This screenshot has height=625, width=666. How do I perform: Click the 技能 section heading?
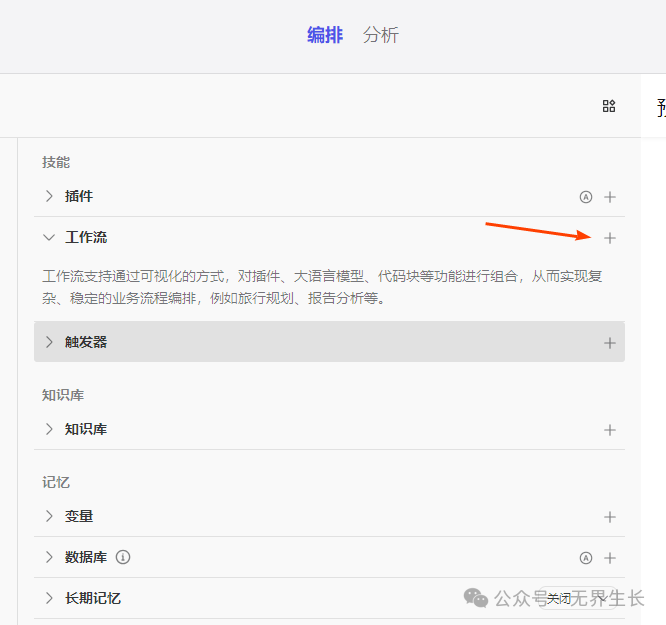coord(56,162)
